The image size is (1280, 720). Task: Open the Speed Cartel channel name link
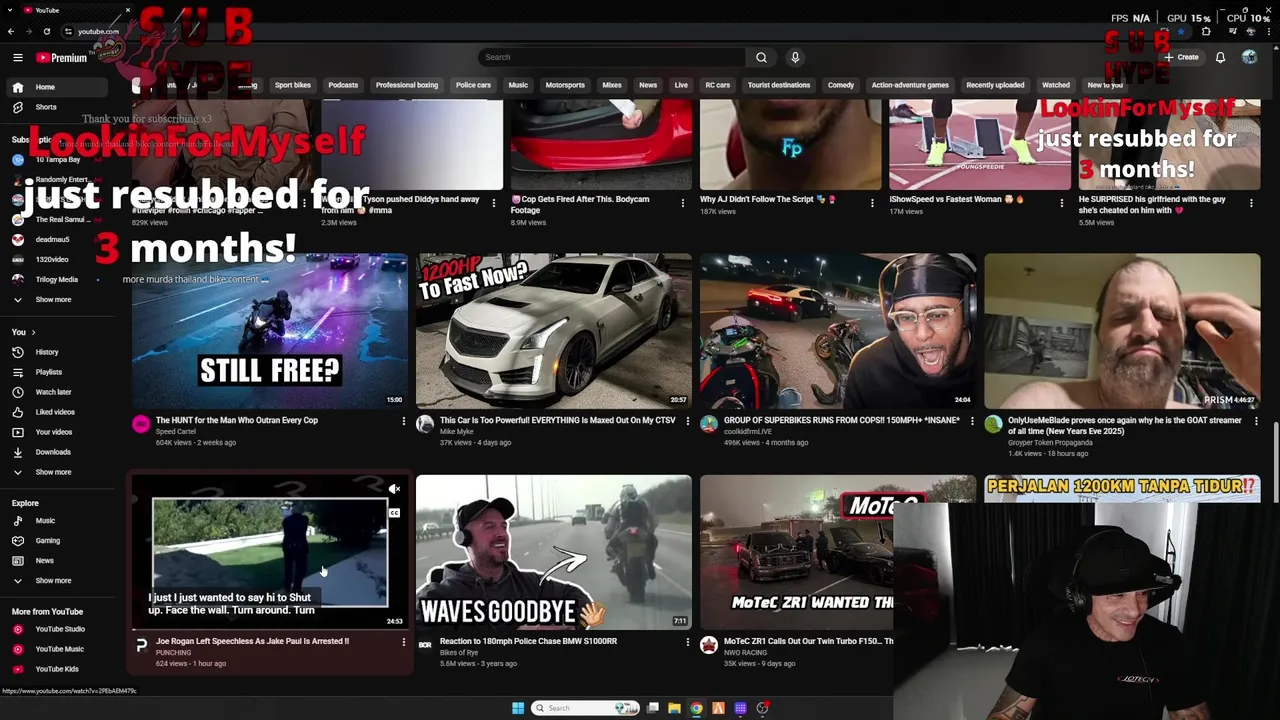pyautogui.click(x=176, y=432)
